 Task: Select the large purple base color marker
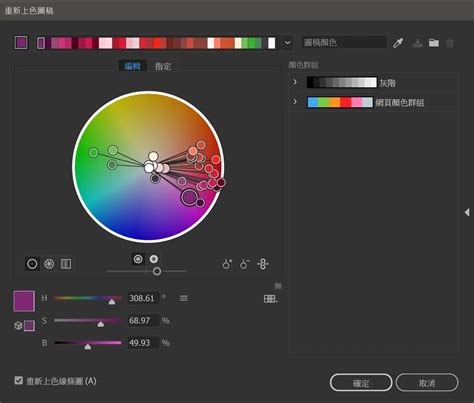click(x=189, y=197)
